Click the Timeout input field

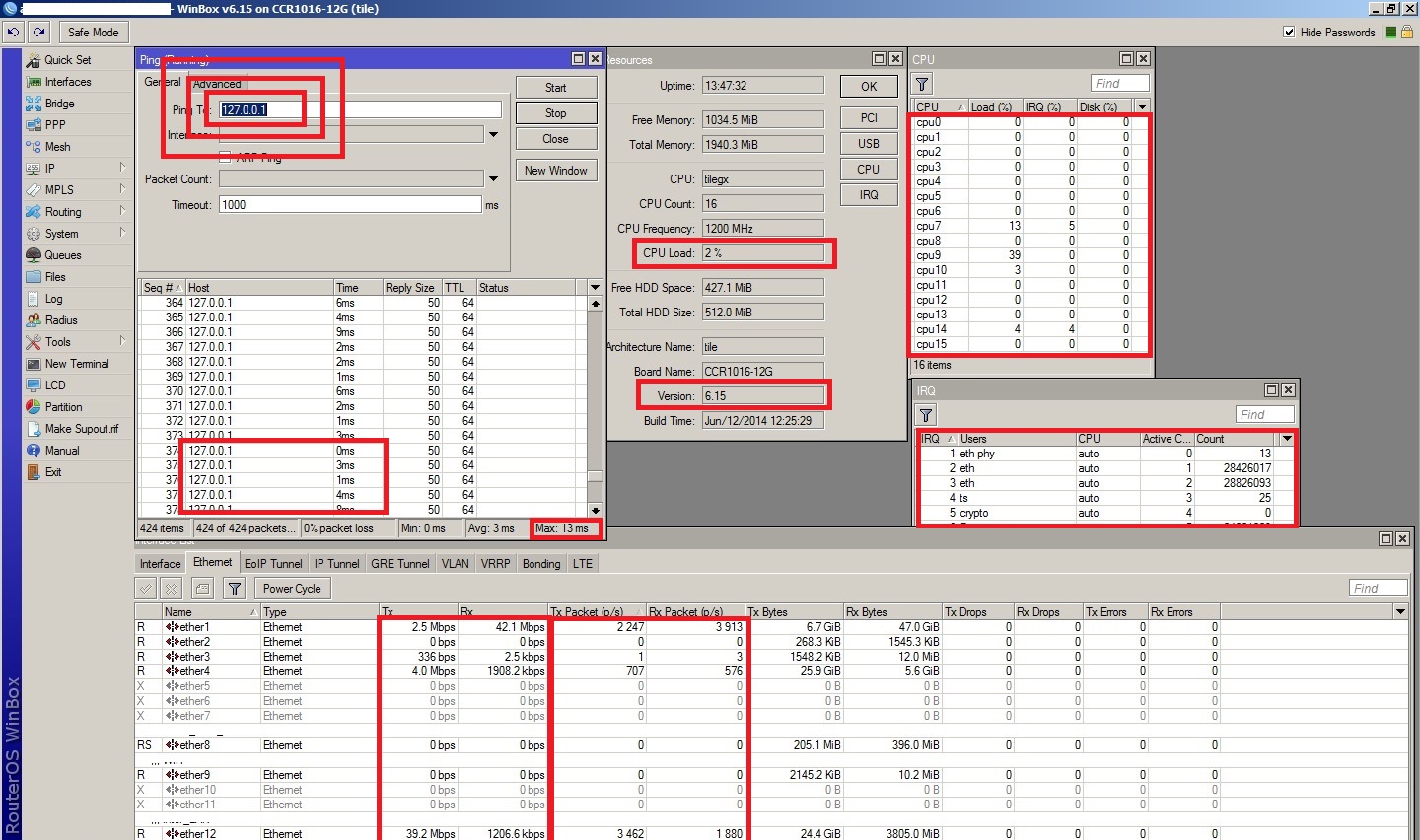350,205
